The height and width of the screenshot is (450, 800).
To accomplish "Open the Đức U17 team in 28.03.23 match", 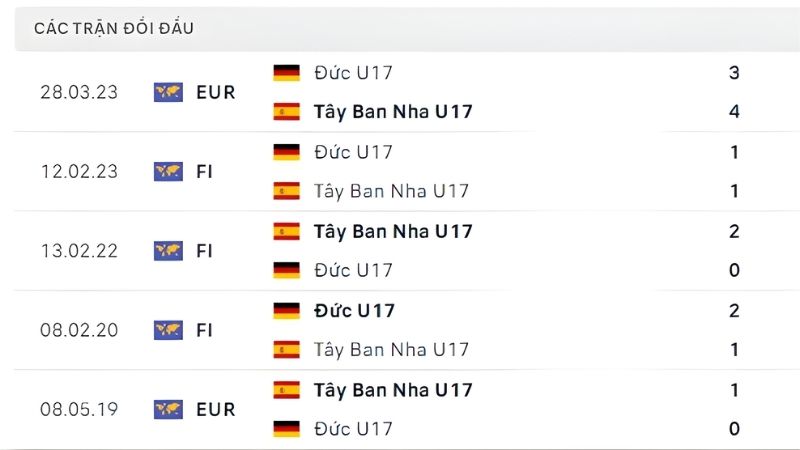I will point(353,72).
